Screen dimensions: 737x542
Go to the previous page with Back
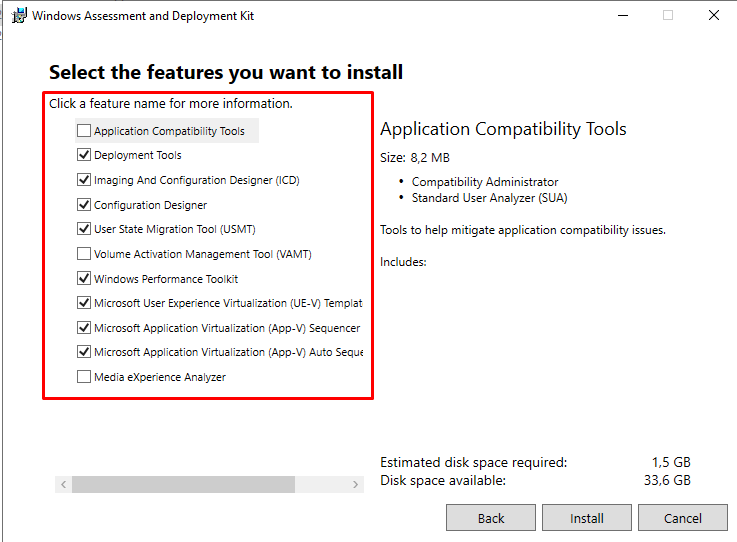coord(491,518)
